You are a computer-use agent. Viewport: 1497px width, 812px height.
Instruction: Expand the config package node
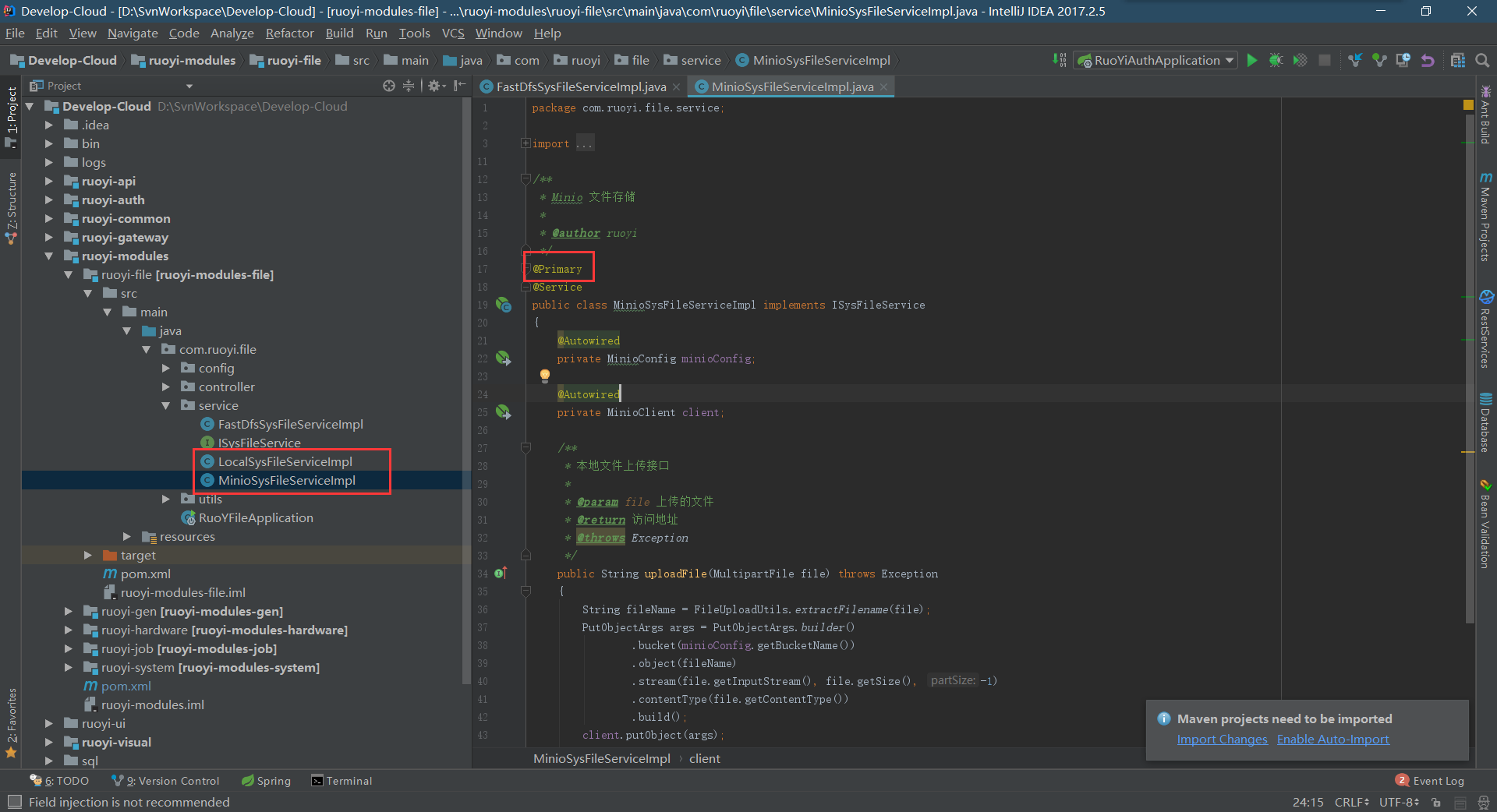tap(165, 368)
